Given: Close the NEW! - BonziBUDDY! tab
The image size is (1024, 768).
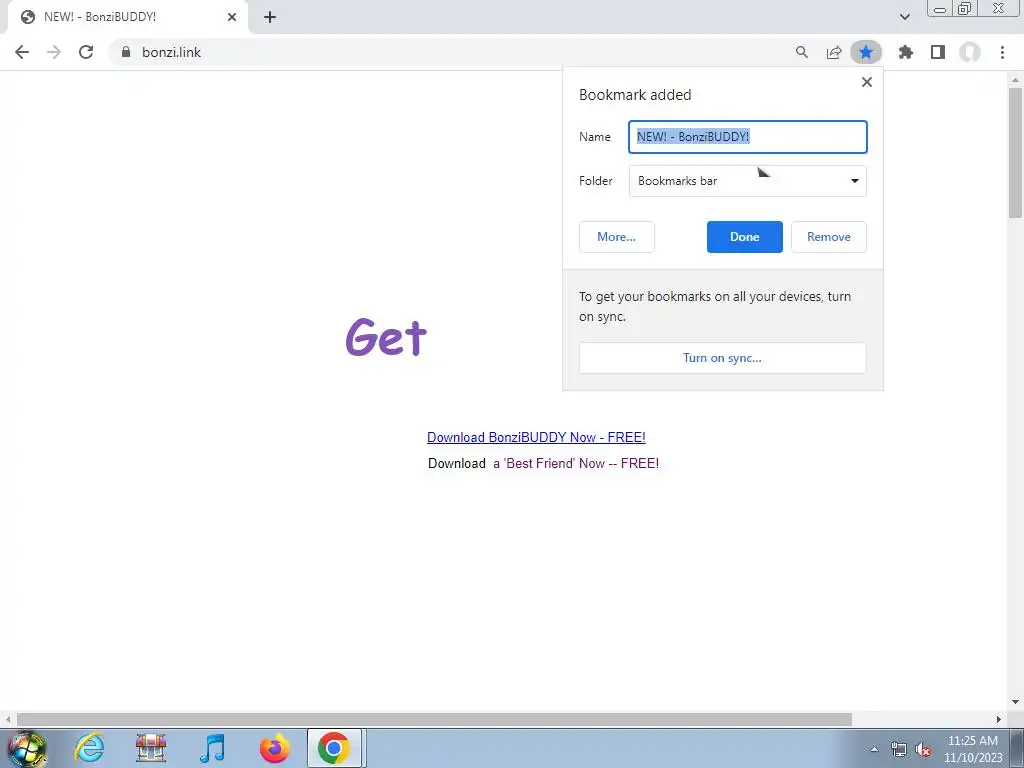Looking at the screenshot, I should pos(232,17).
